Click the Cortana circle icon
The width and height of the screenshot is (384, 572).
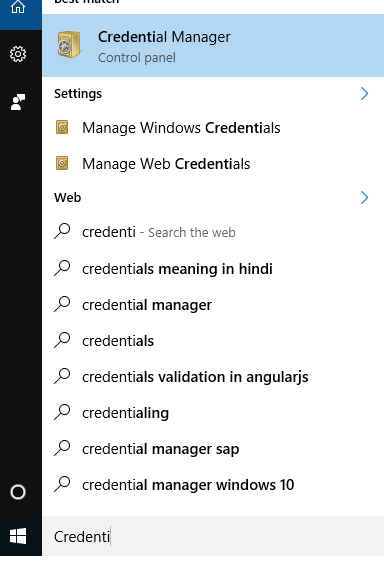click(18, 492)
